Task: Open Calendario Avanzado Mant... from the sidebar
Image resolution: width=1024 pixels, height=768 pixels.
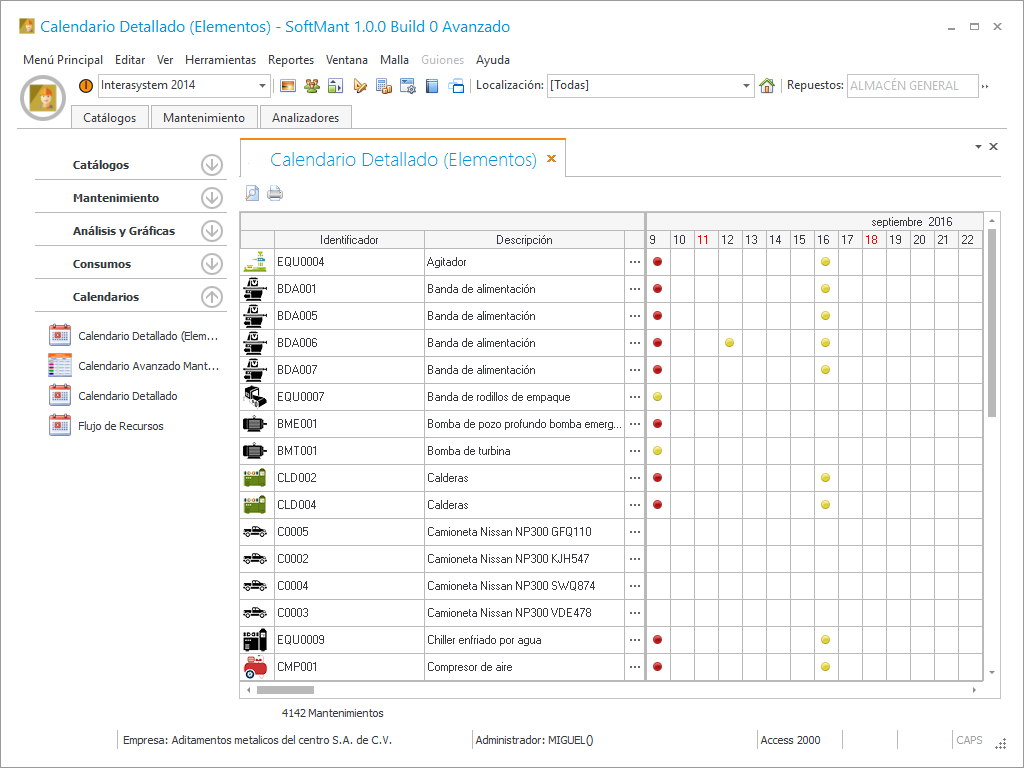Action: pyautogui.click(x=148, y=366)
